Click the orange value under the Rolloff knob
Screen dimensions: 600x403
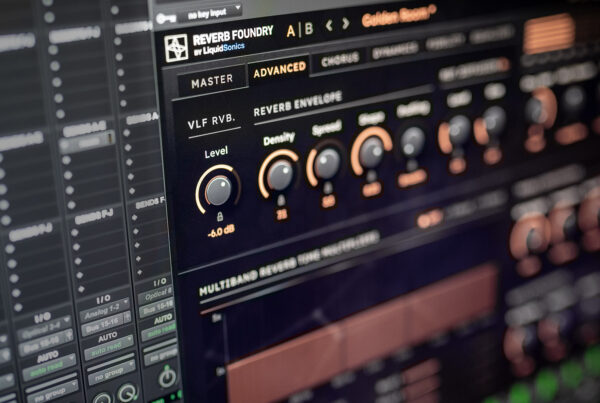(x=412, y=179)
